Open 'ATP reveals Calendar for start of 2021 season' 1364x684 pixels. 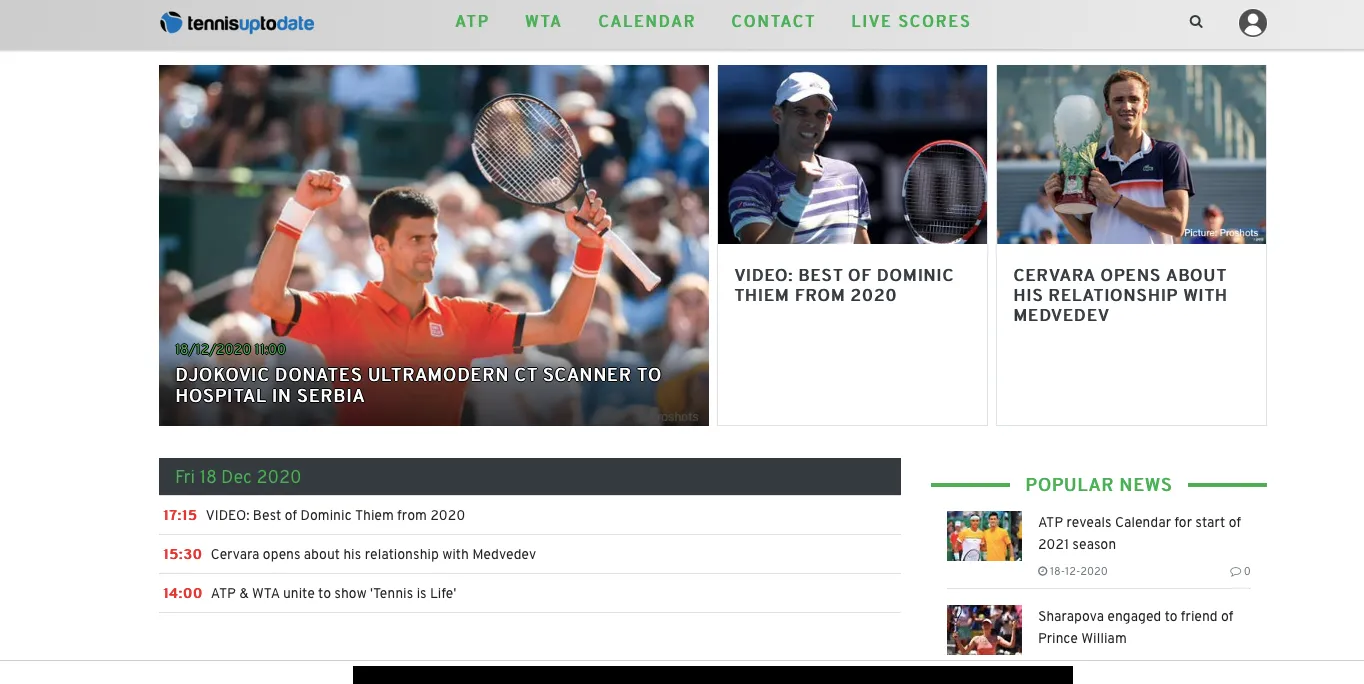(x=1138, y=533)
